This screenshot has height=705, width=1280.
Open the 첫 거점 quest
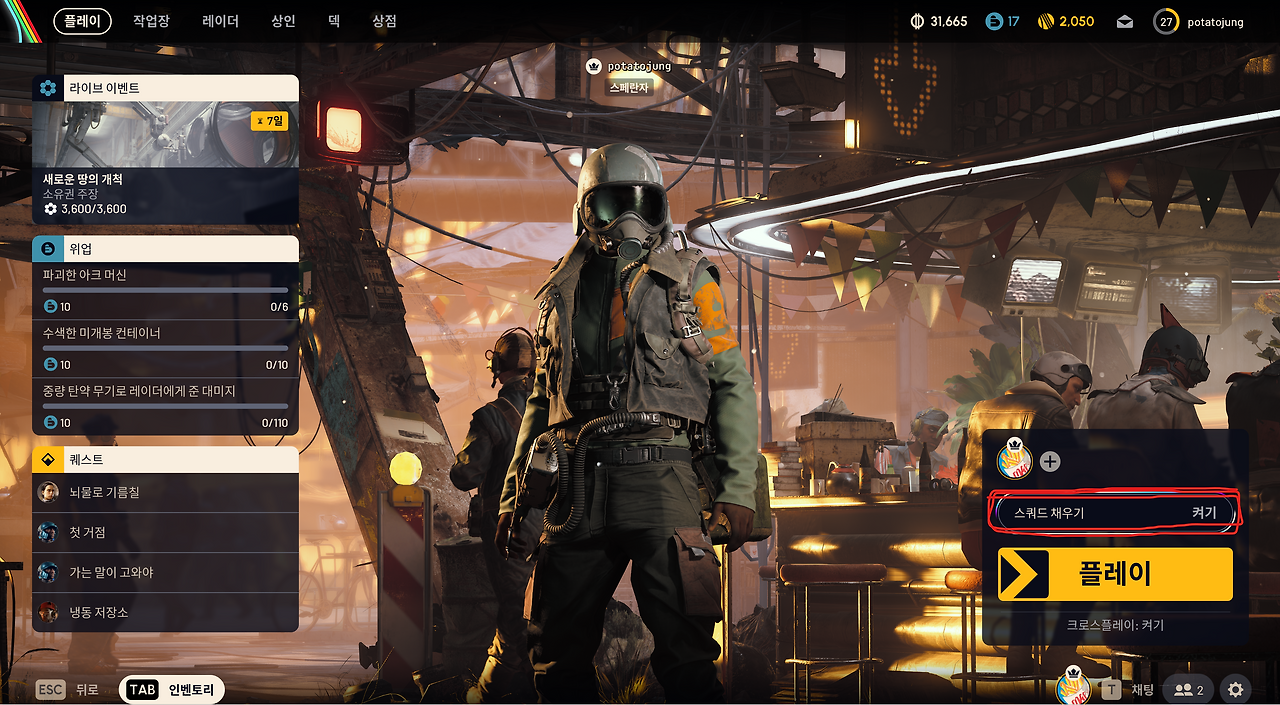(166, 532)
